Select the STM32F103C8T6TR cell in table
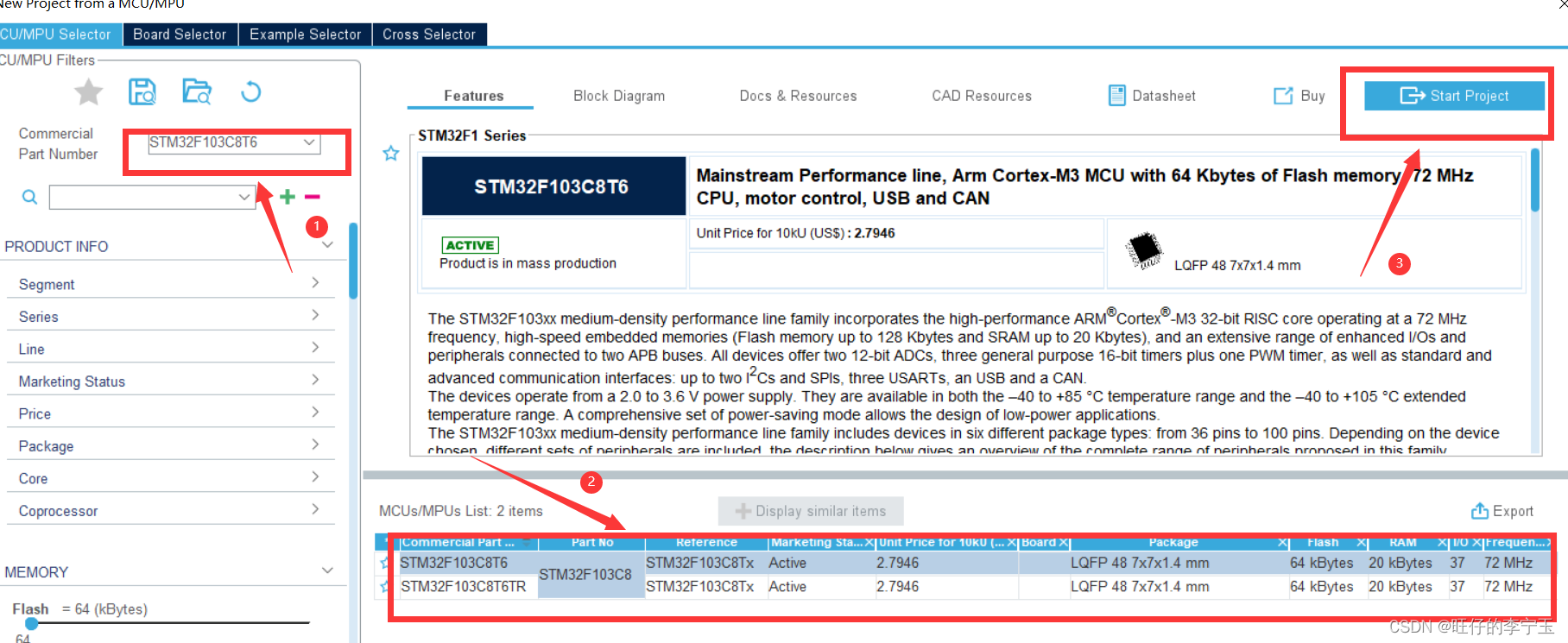1568x643 pixels. (x=468, y=586)
